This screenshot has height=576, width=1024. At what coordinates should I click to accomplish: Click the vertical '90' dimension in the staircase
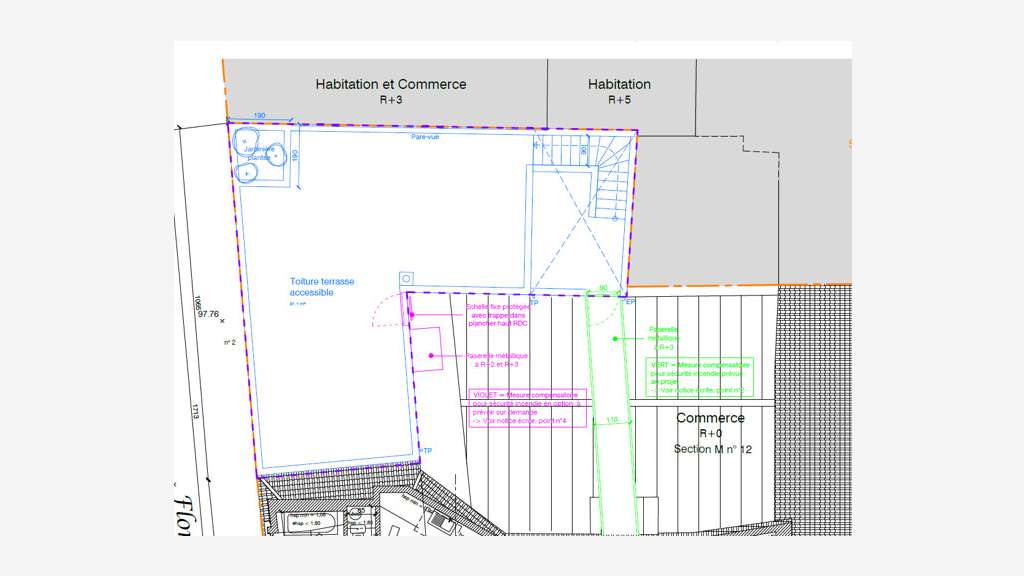click(583, 151)
